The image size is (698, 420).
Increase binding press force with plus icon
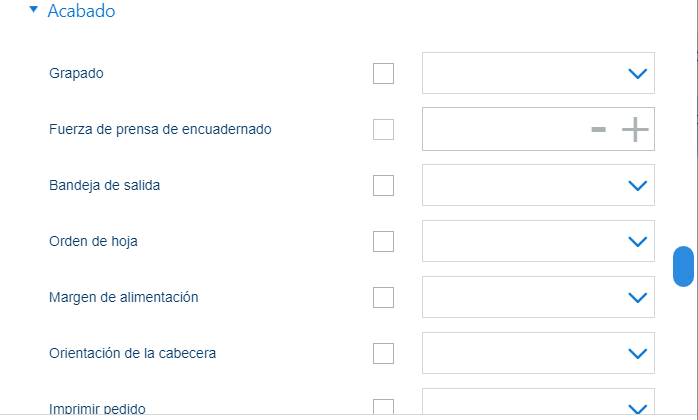(x=635, y=129)
